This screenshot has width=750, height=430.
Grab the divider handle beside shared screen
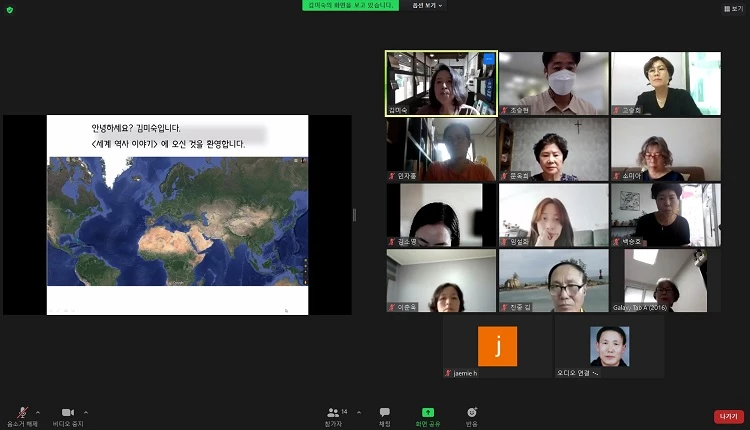click(355, 215)
